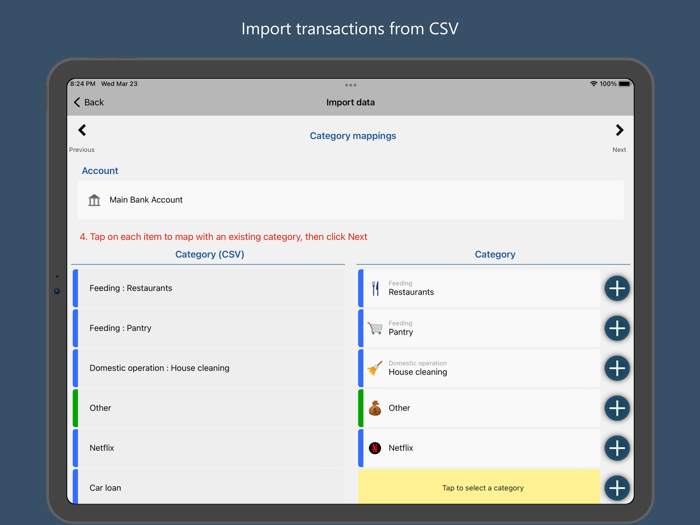
Task: Tap to select a category for Car loan
Action: click(x=479, y=487)
